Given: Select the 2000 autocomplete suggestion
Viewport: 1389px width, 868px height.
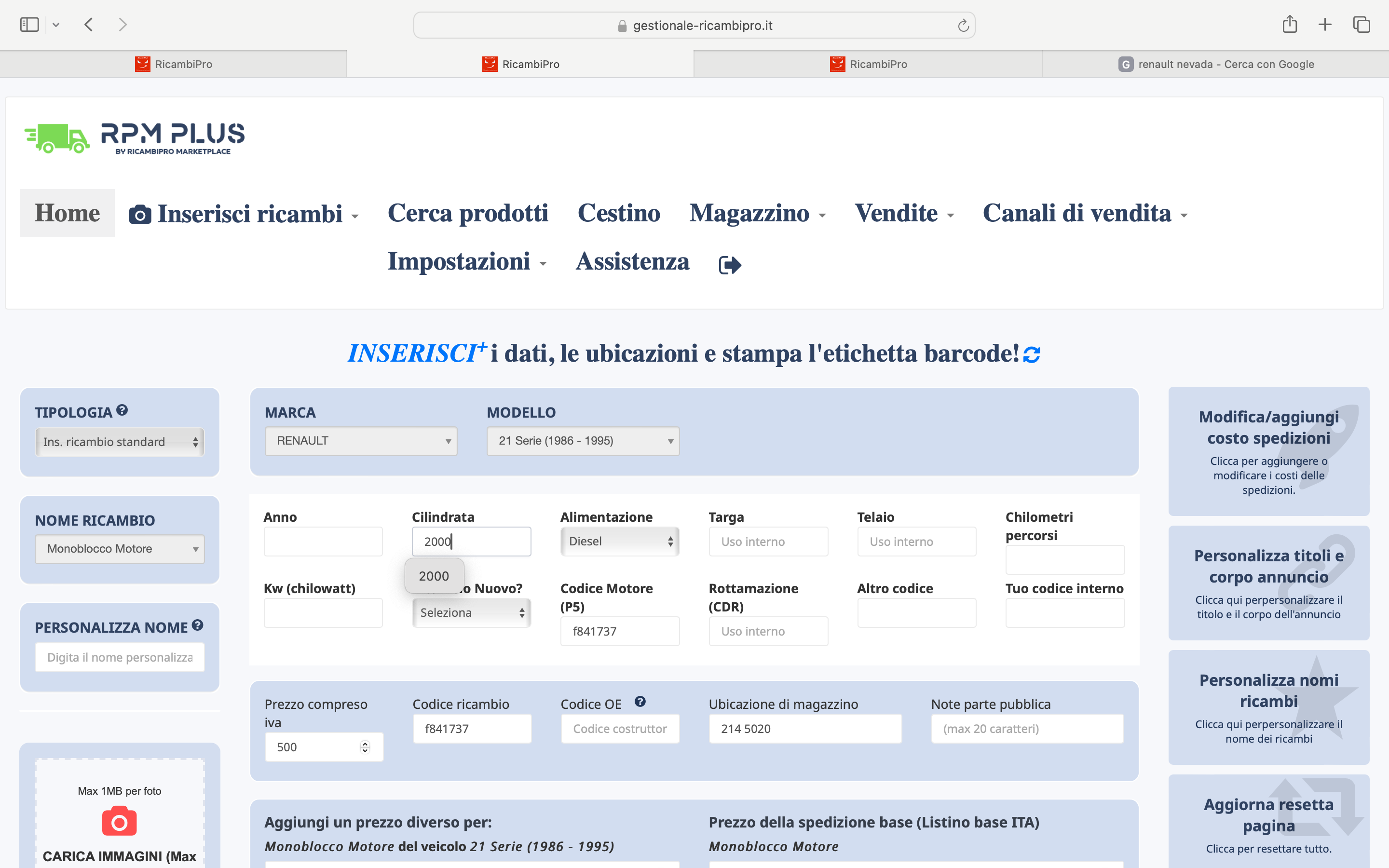Looking at the screenshot, I should tap(434, 576).
